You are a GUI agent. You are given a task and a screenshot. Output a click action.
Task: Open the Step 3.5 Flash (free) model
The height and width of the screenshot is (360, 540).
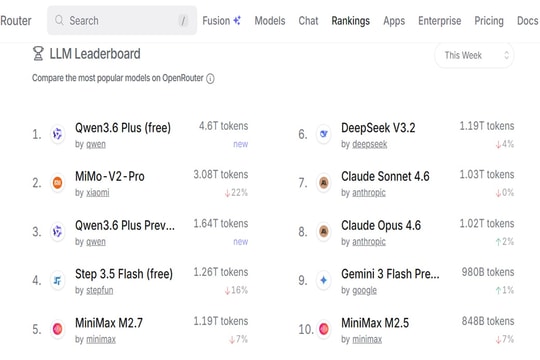[124, 274]
